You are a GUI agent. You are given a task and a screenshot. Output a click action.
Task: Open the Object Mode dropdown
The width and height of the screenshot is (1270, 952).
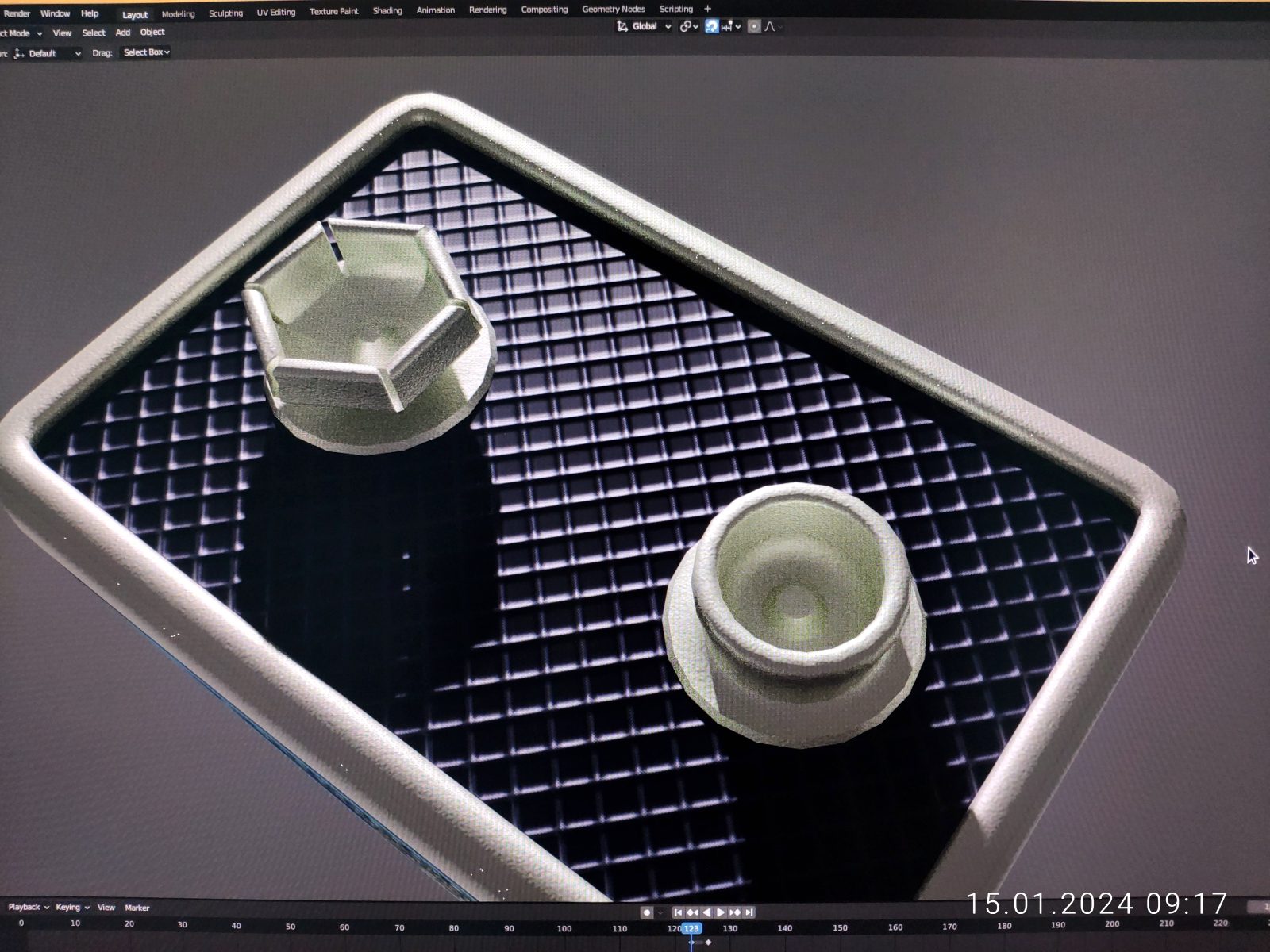click(x=21, y=33)
